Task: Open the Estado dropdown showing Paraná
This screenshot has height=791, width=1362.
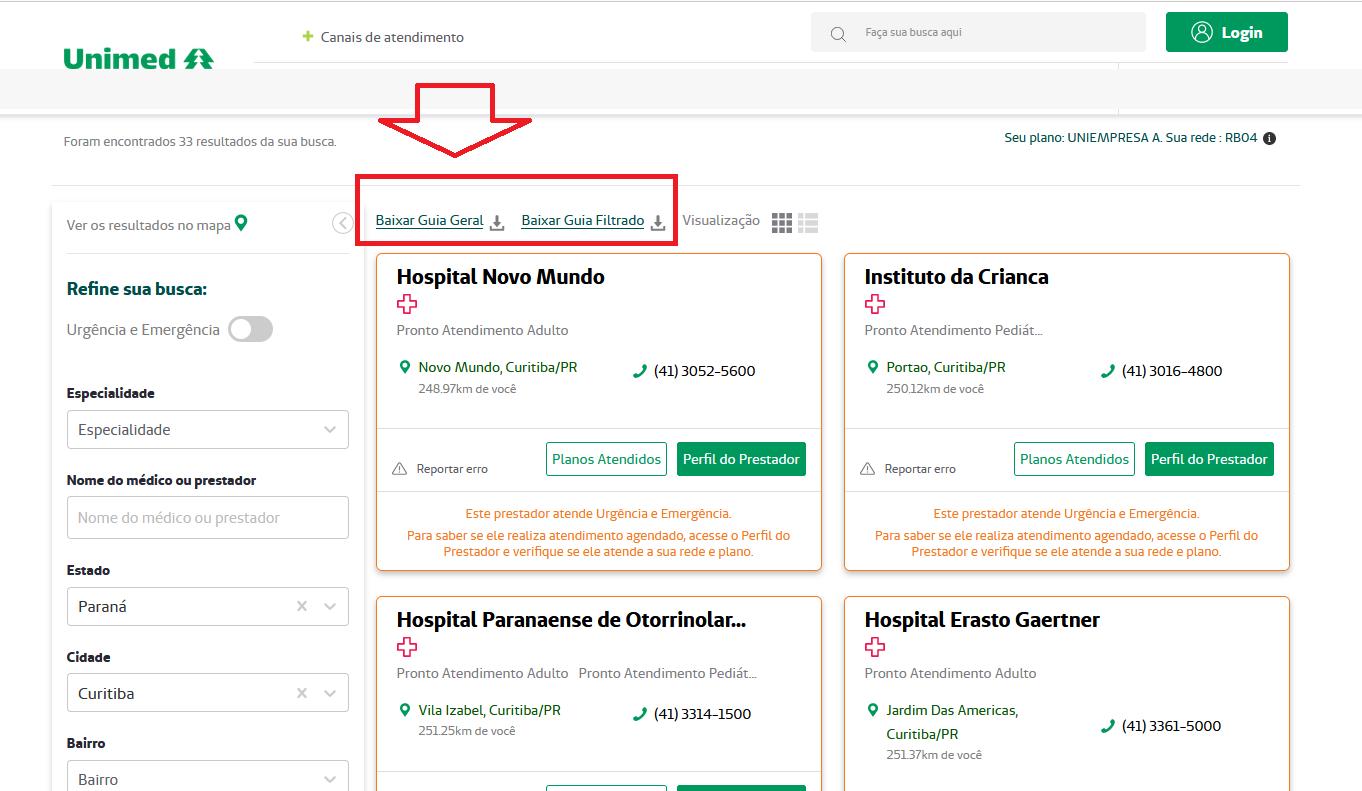Action: click(208, 606)
